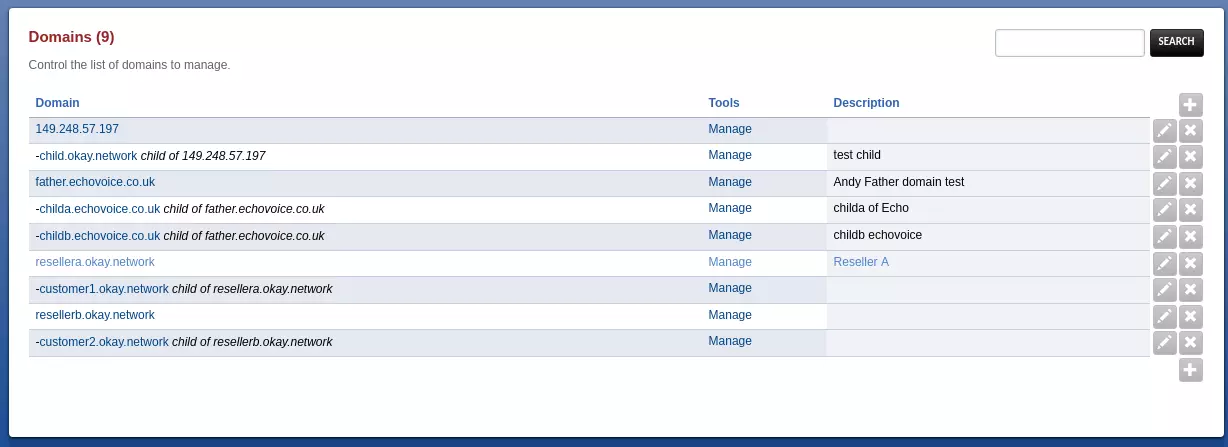Click Manage for childb.echovoice.co.uk

pyautogui.click(x=730, y=235)
